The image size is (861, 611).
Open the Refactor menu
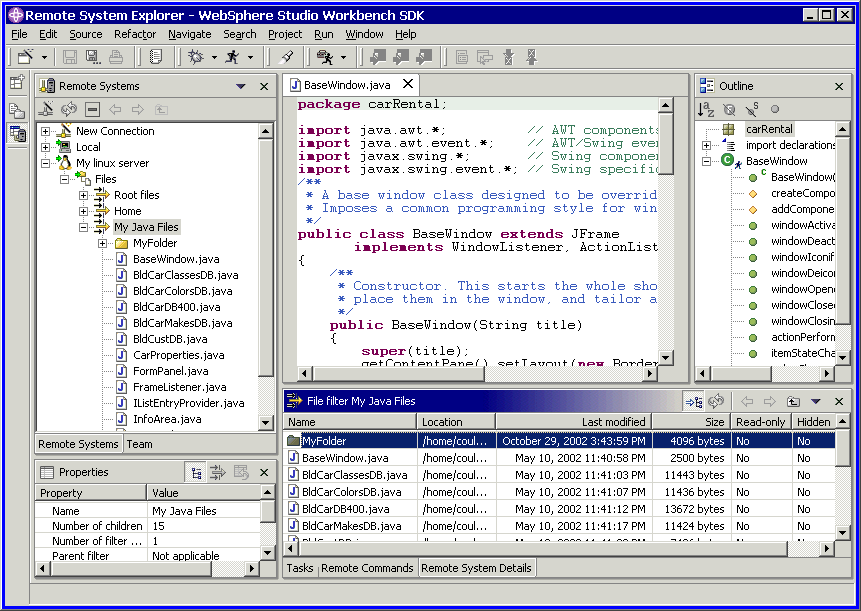point(135,34)
